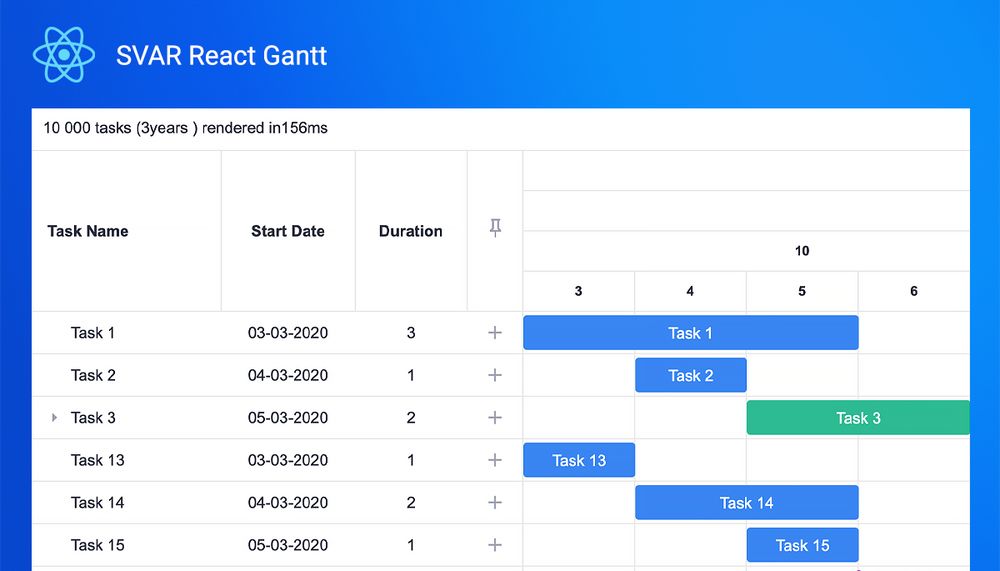The width and height of the screenshot is (1000, 571).
Task: Sort by the Start Date column header
Action: pos(288,231)
